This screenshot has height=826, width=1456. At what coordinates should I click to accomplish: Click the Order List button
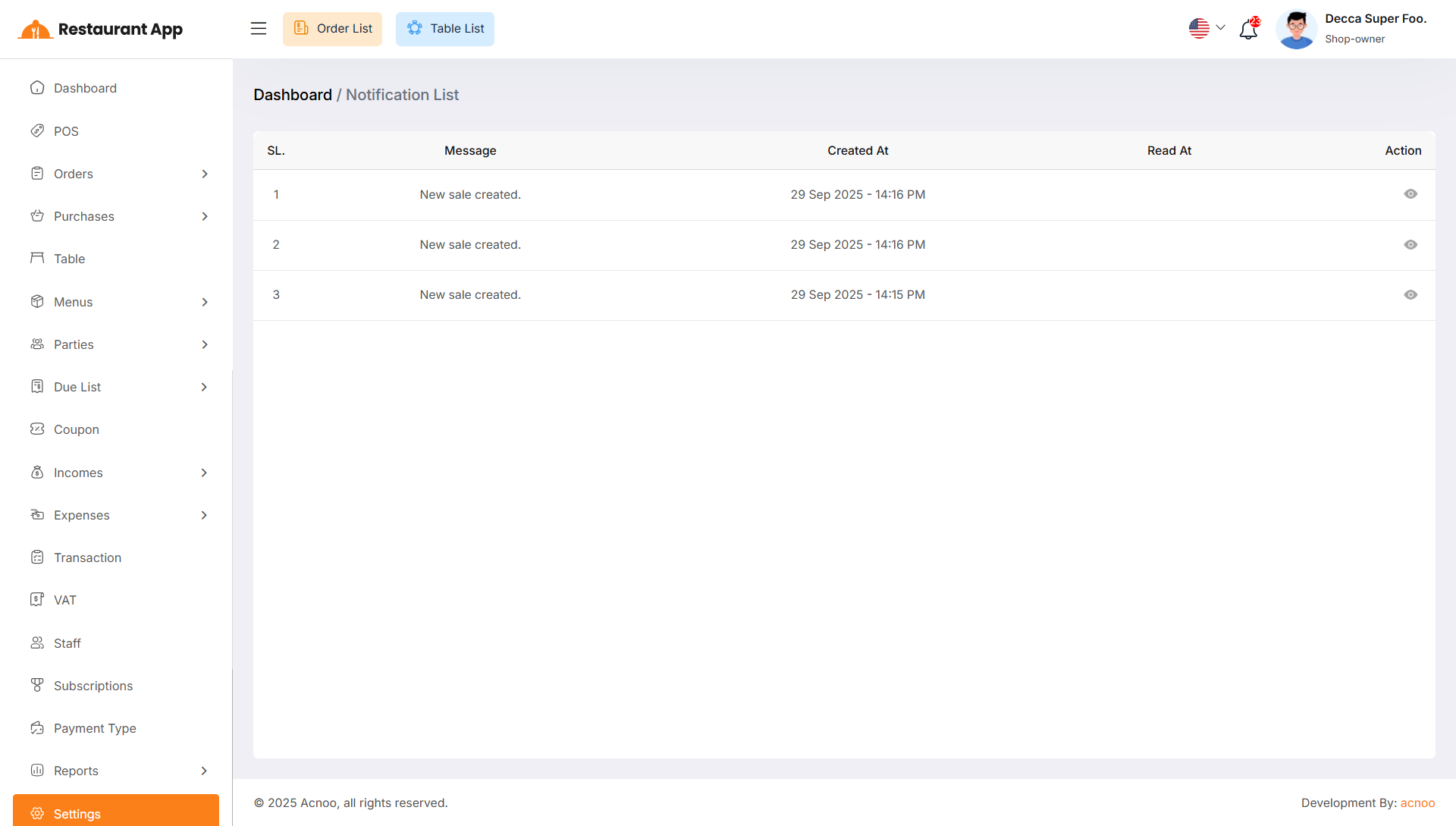332,29
